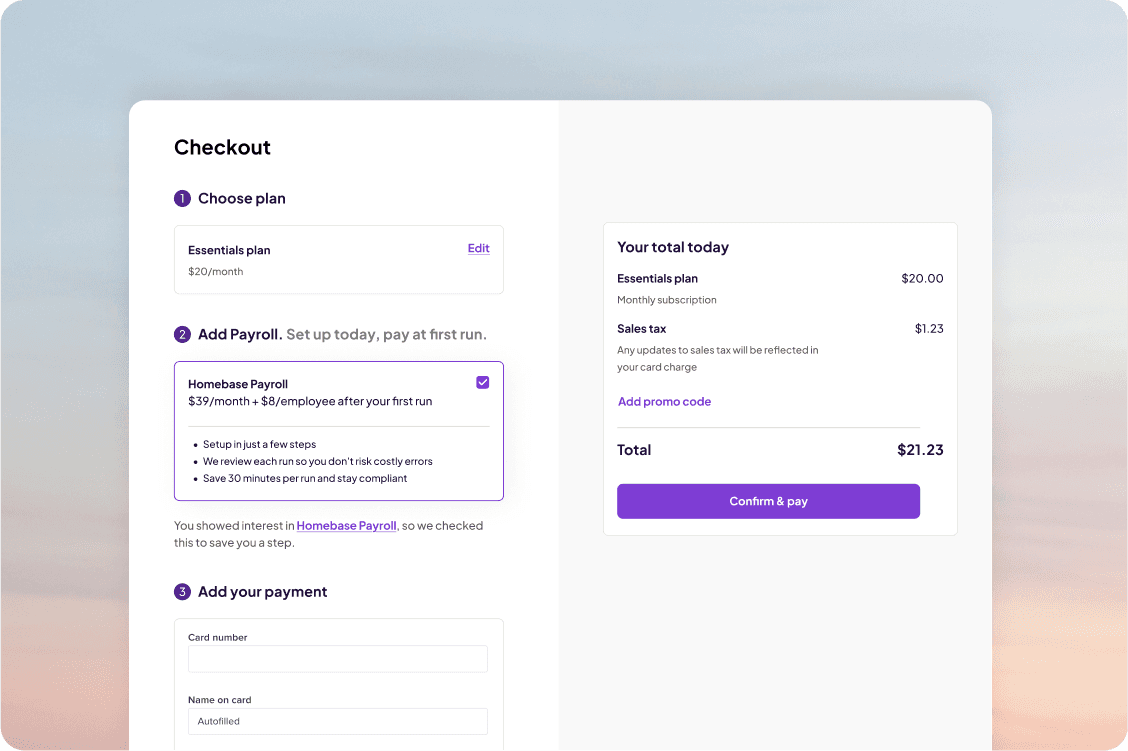Image resolution: width=1128 pixels, height=751 pixels.
Task: Click the 'Choose plan' step heading
Action: point(242,199)
